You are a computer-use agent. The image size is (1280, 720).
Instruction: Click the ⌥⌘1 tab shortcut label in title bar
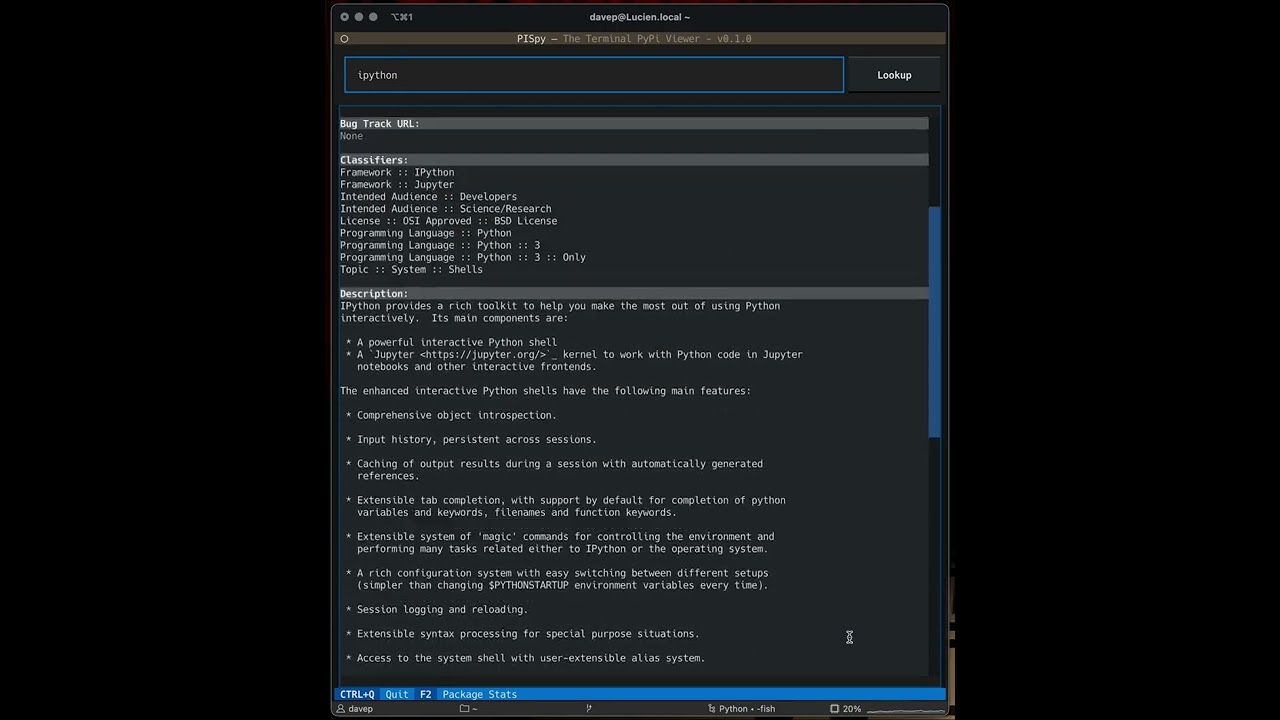(x=402, y=17)
